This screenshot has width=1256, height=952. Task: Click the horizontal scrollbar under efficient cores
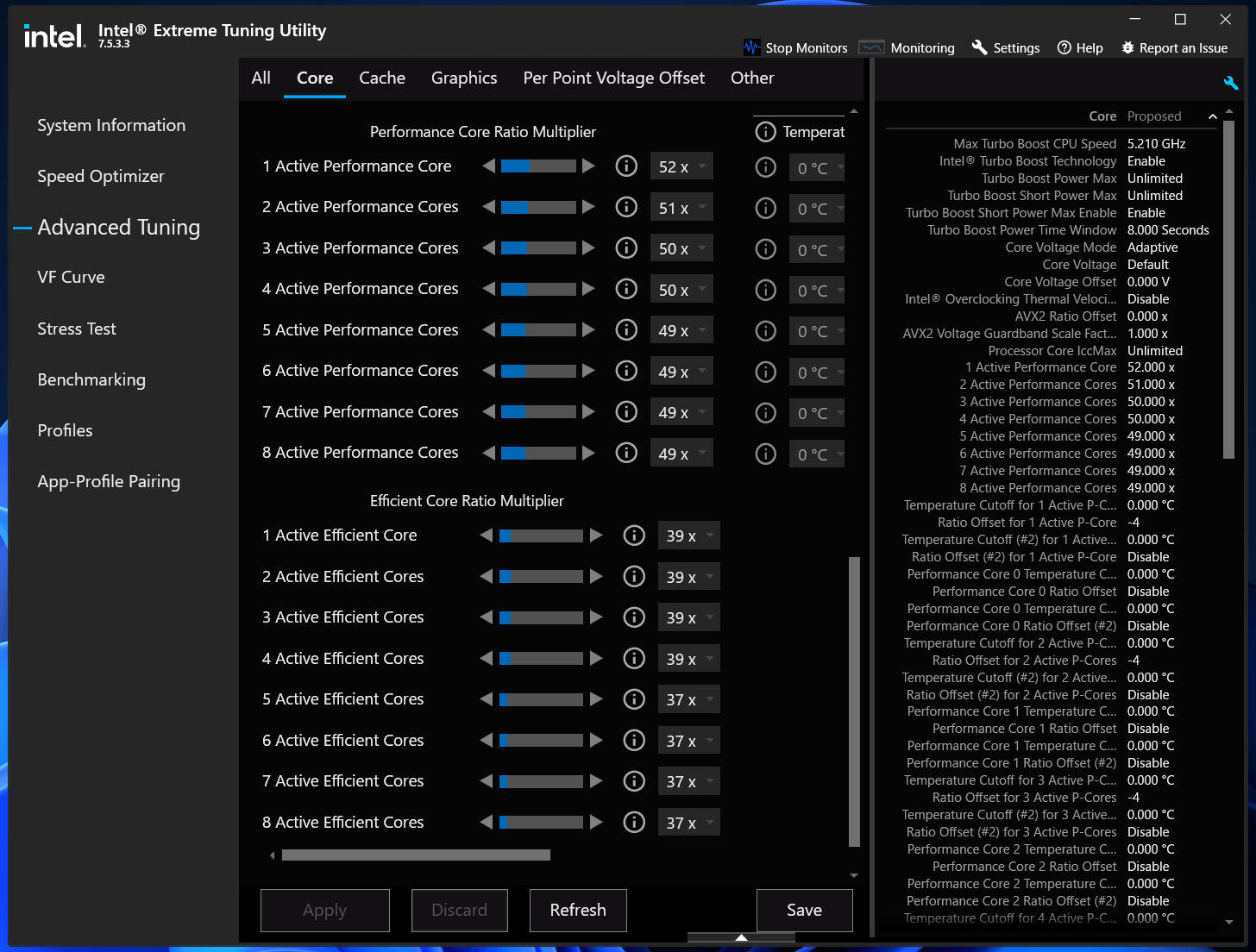(x=416, y=855)
